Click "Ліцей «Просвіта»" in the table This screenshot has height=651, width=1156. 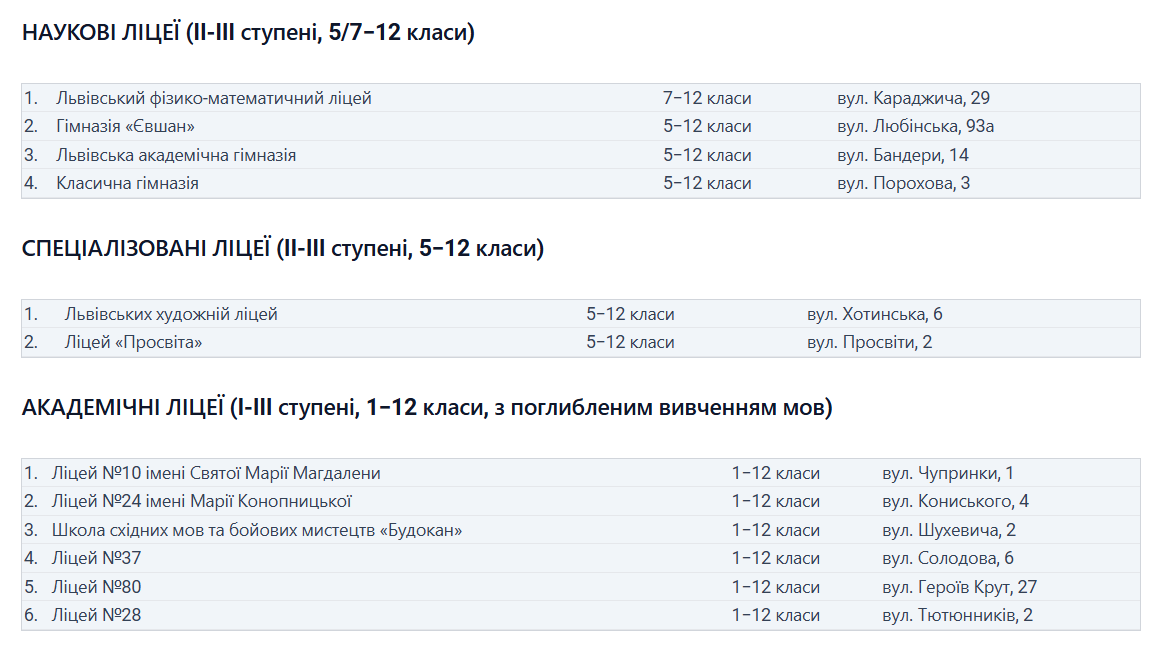click(x=133, y=342)
